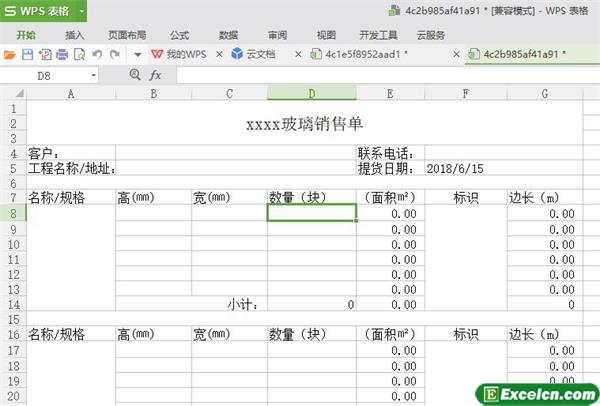
Task: Select row 8 header
Action: (13, 213)
